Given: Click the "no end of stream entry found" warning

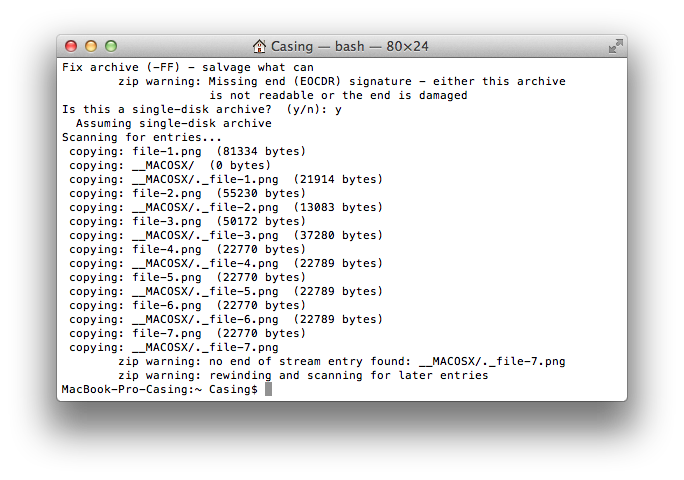Looking at the screenshot, I should [x=340, y=361].
